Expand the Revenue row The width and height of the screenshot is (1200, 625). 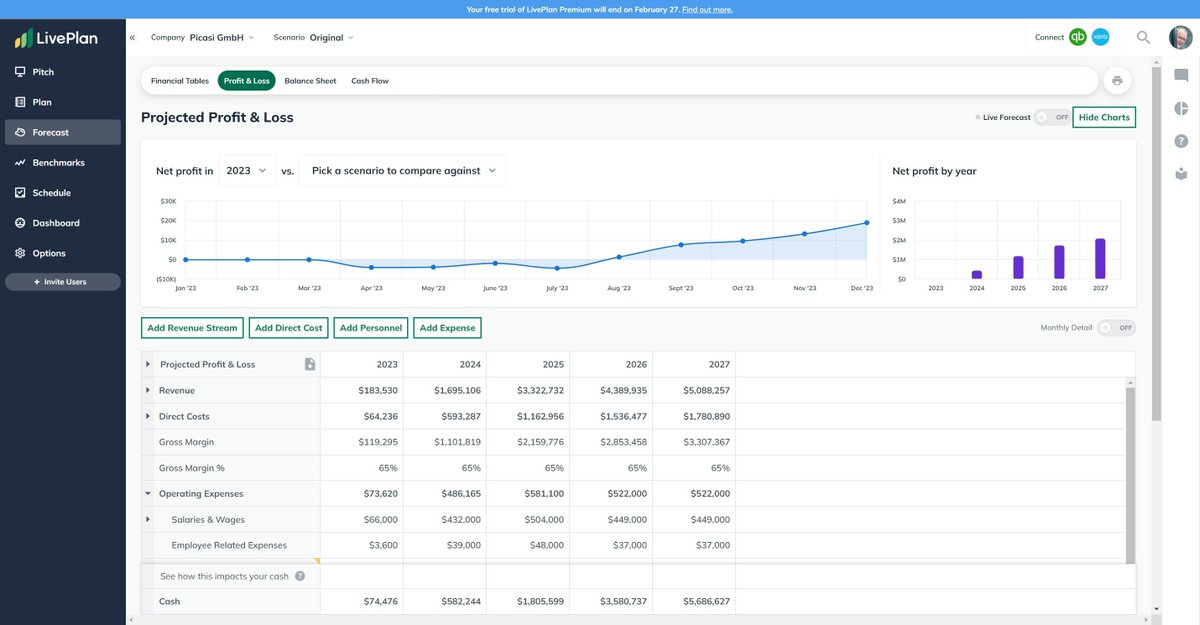148,390
